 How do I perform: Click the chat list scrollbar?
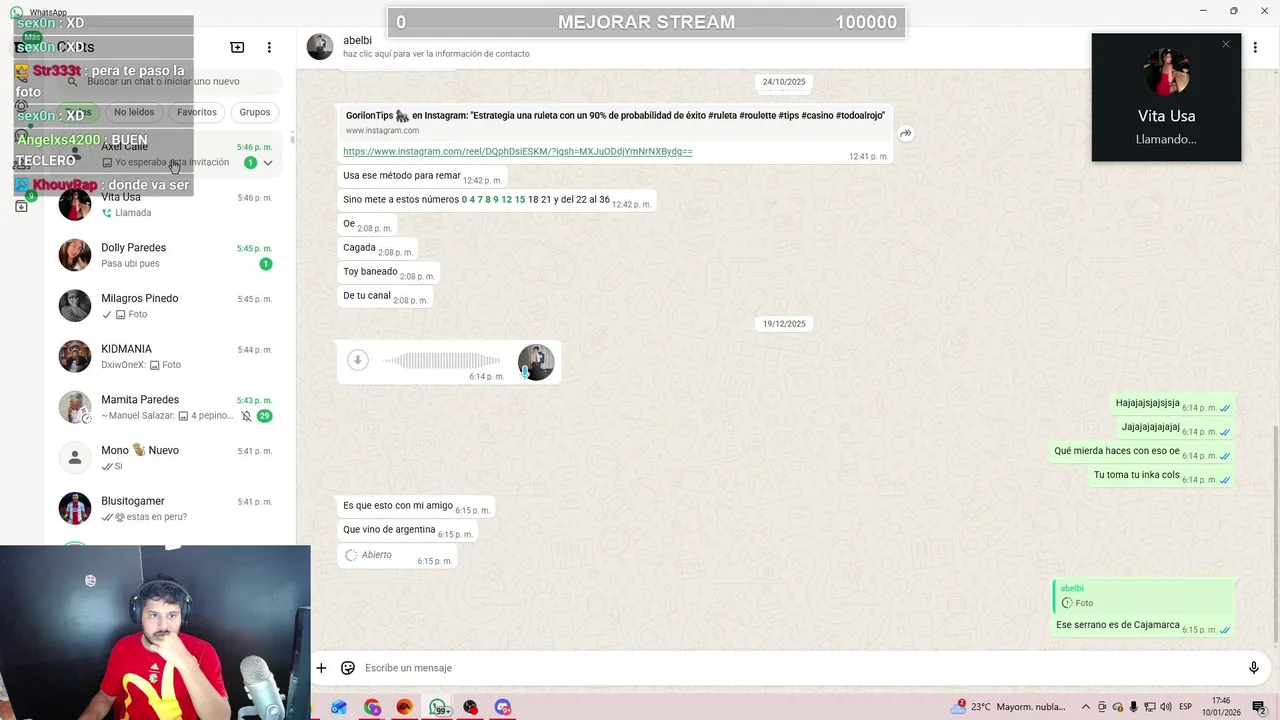[x=292, y=138]
